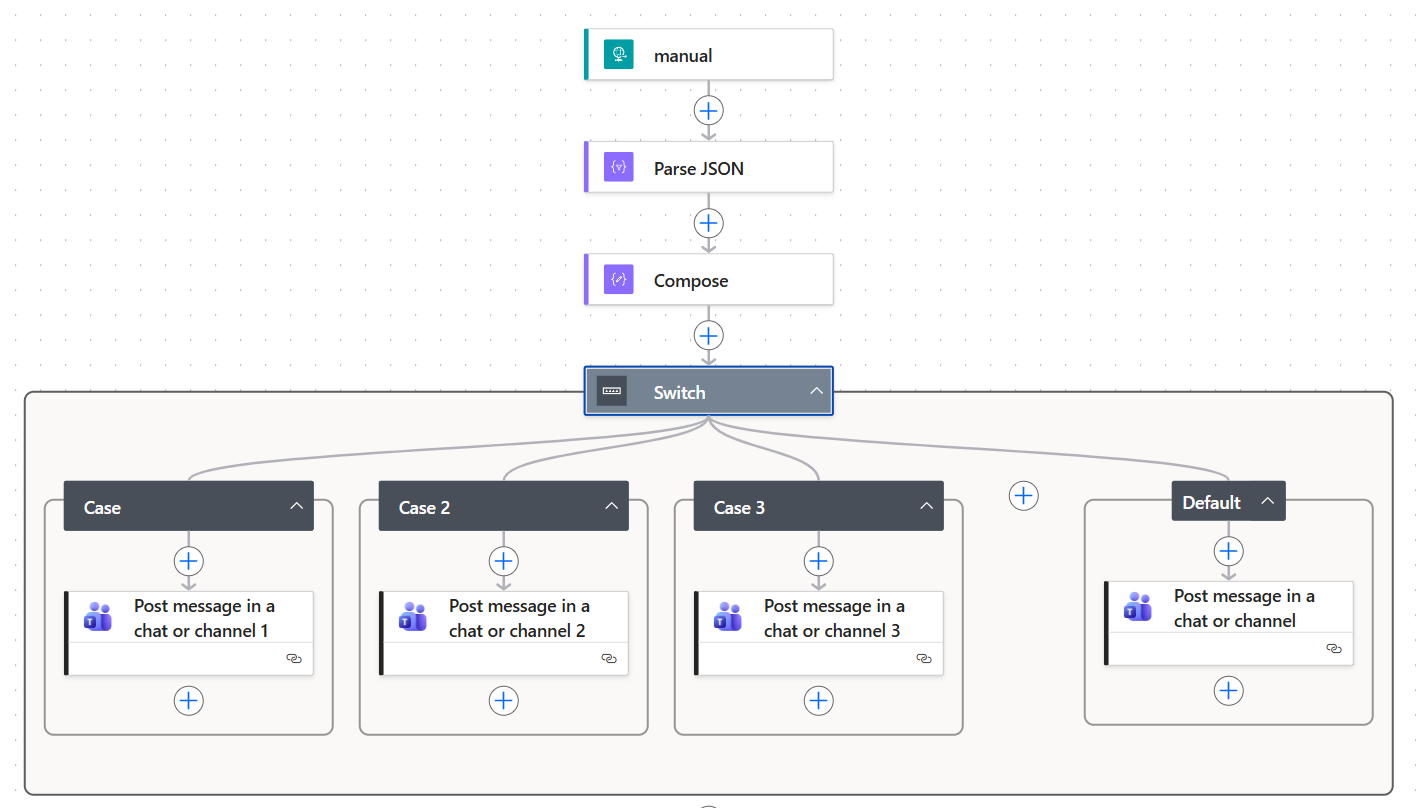Collapse the first Case branch

click(x=296, y=506)
